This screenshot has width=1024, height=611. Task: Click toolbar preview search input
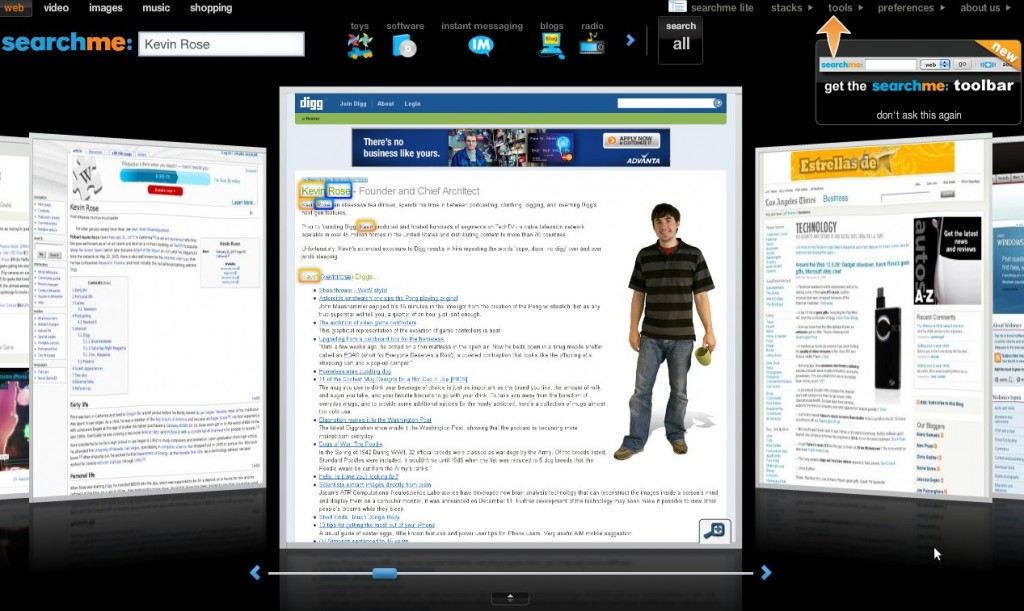coord(891,65)
